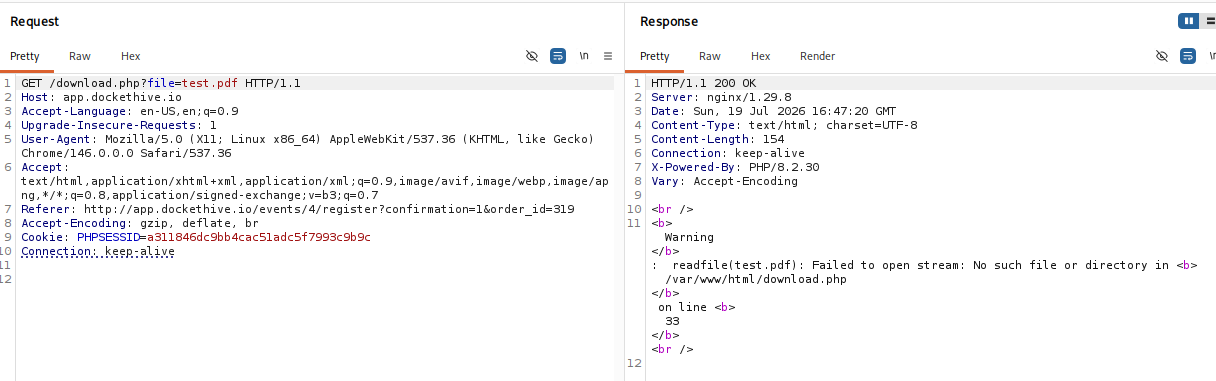Image resolution: width=1216 pixels, height=381 pixels.
Task: Click the readfile(test.pdf) error message line
Action: (x=924, y=265)
